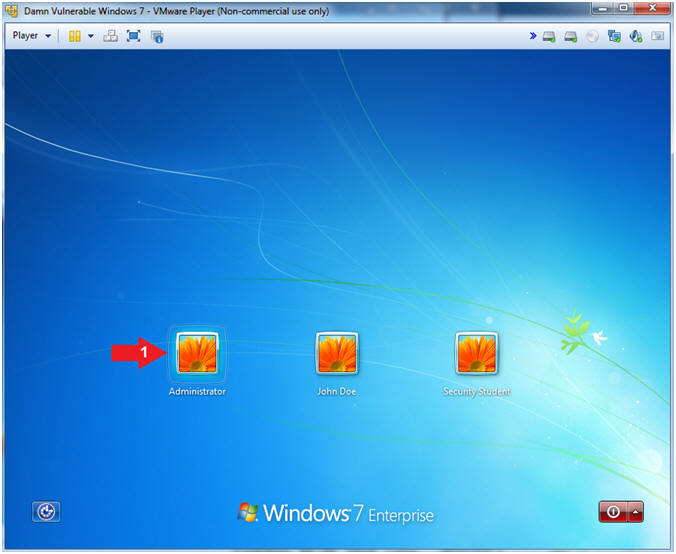Open shutdown options arrow menu
The image size is (676, 554).
coord(636,512)
